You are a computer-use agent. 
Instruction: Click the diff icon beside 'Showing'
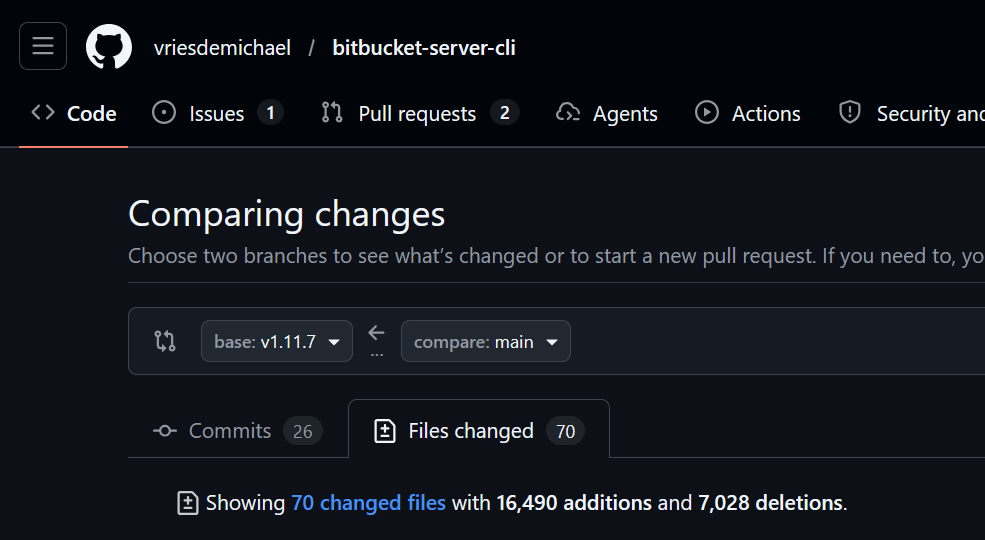(x=187, y=503)
